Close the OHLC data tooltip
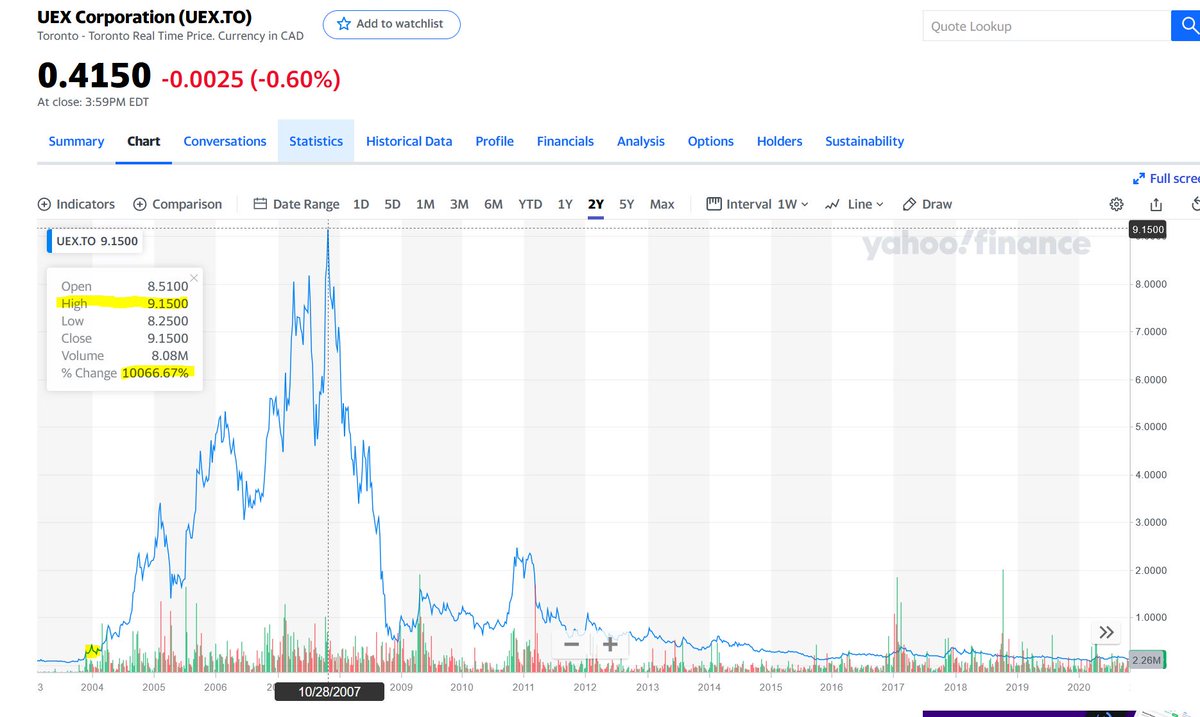 tap(194, 278)
